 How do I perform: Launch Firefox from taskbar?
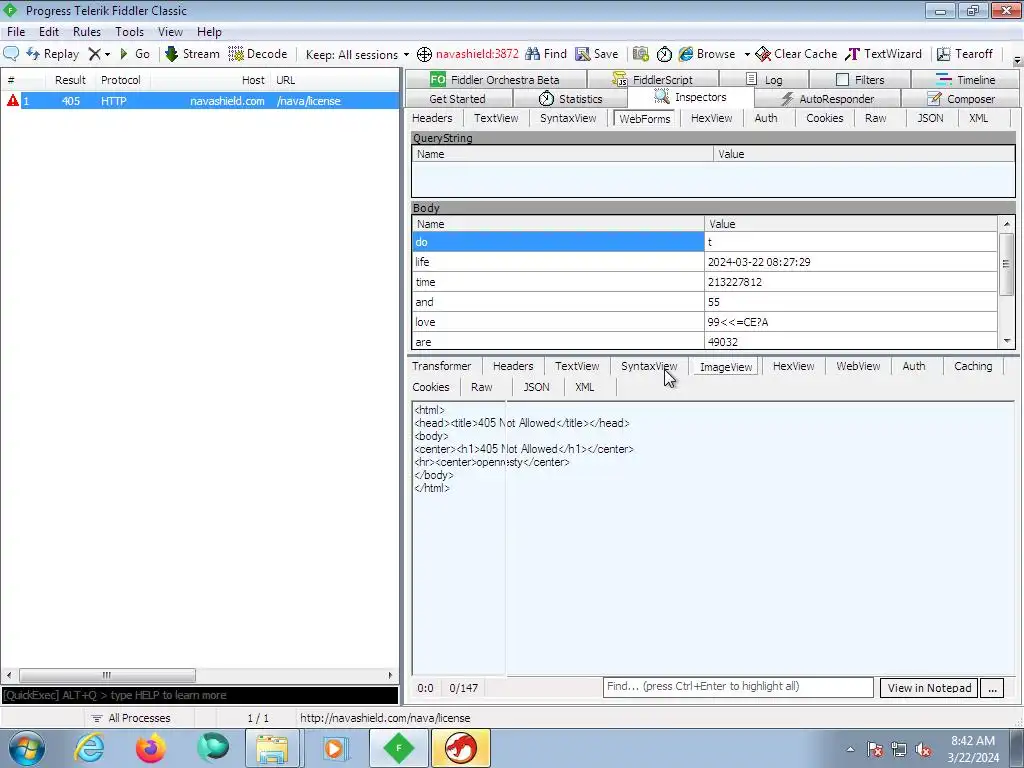point(151,748)
